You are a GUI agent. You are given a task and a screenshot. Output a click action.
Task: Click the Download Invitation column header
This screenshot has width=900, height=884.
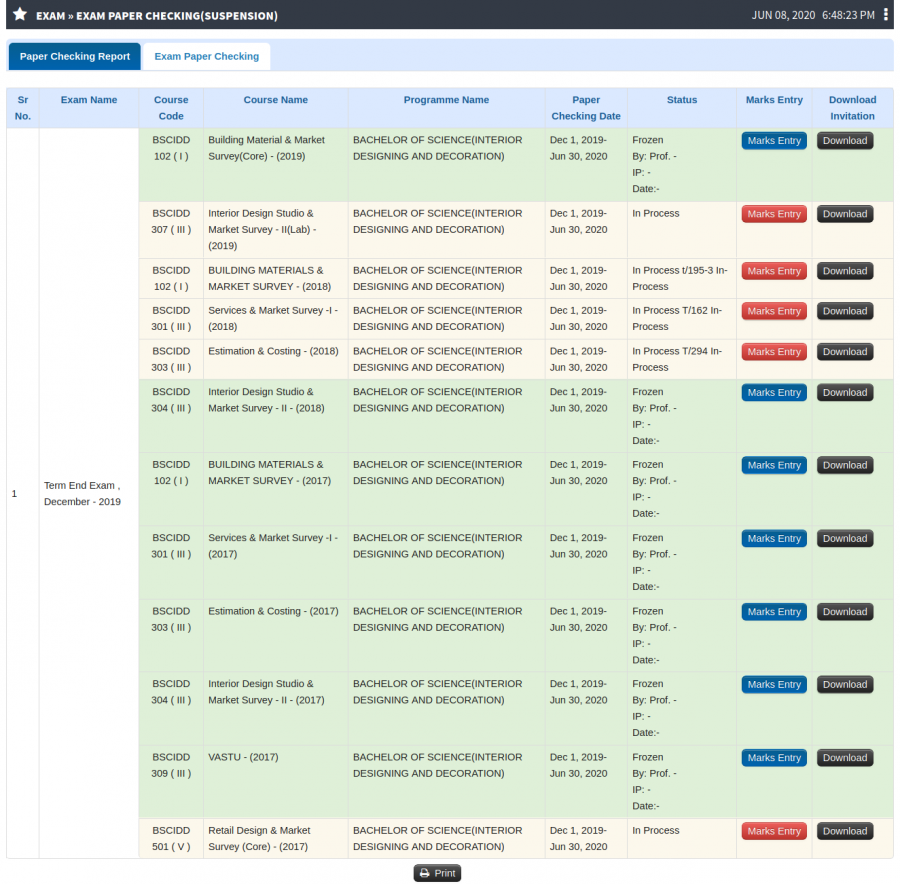pos(852,108)
